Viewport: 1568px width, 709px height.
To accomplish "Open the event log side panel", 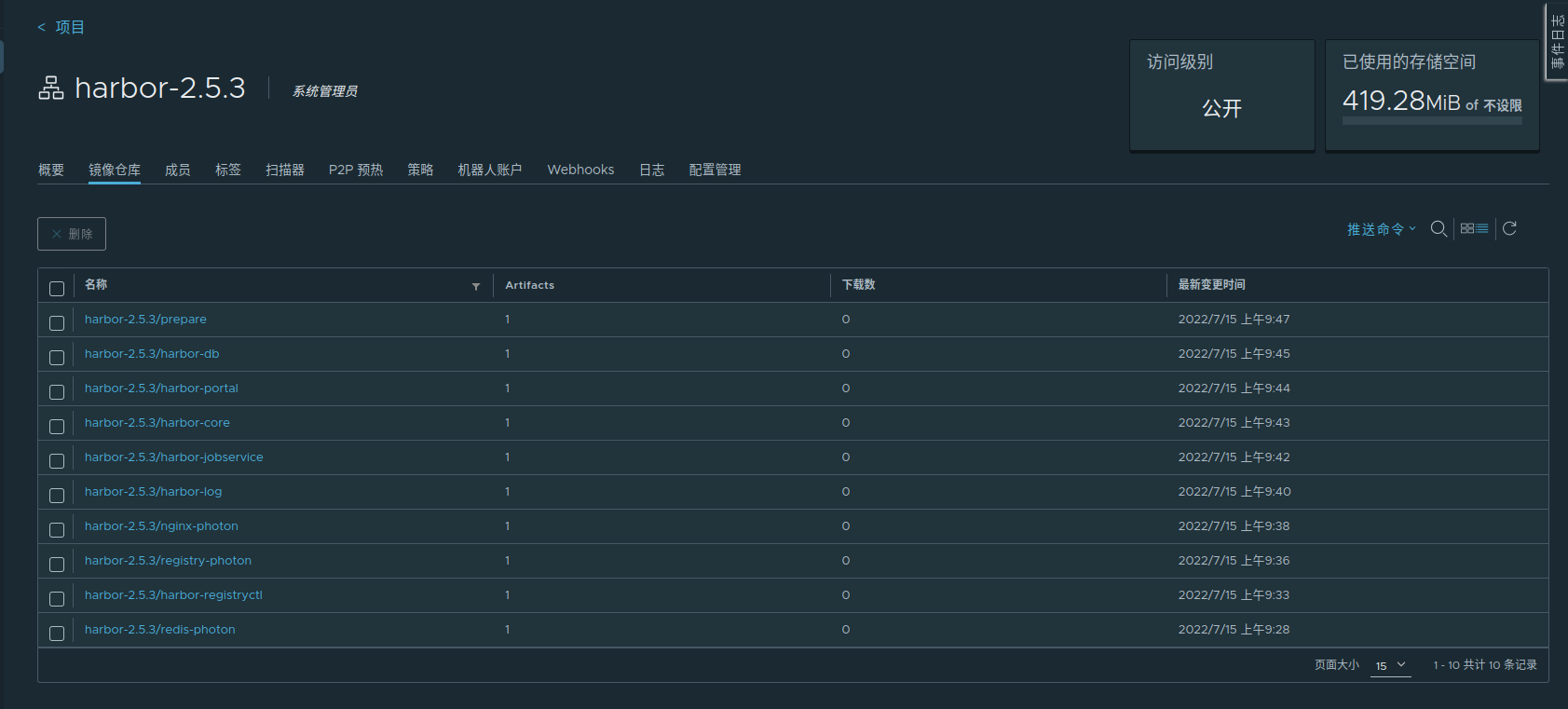I will (x=1557, y=42).
